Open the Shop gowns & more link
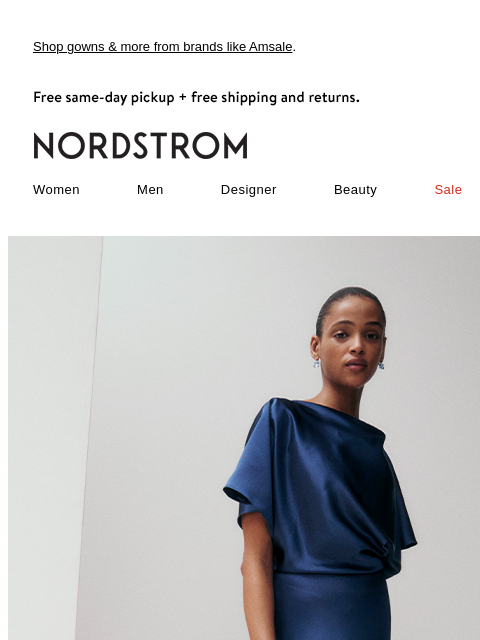Screen dimensions: 480x640 [x=162, y=47]
